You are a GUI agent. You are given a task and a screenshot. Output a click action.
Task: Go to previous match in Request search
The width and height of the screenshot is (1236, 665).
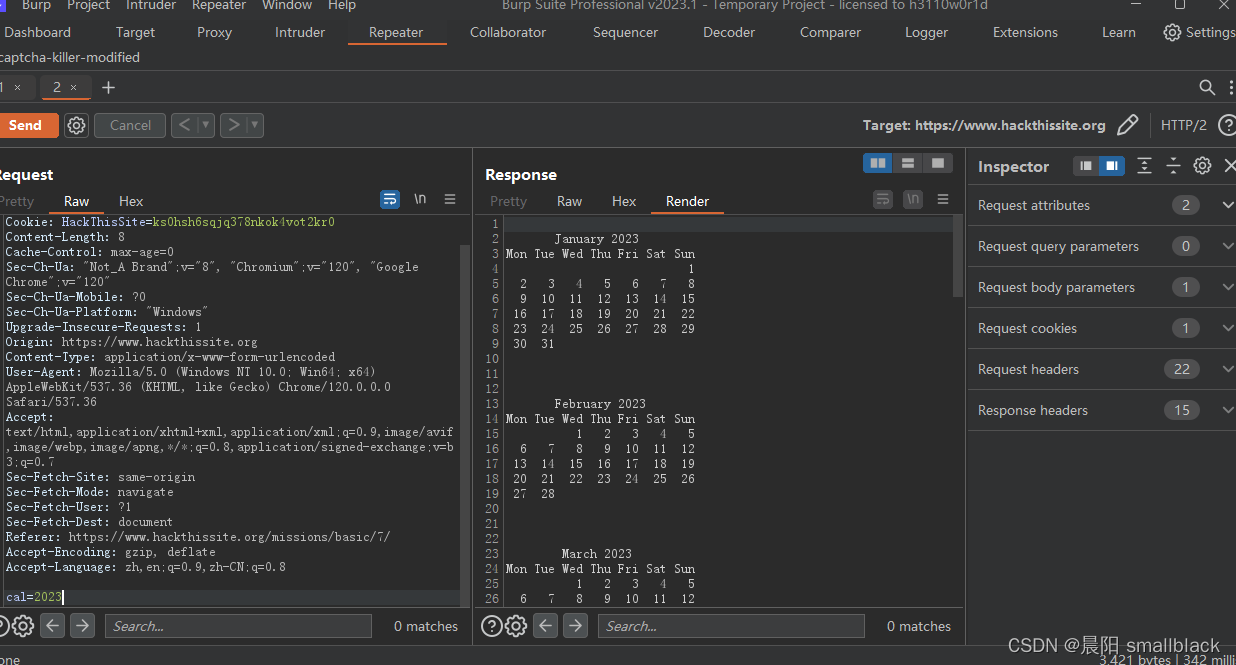click(53, 626)
